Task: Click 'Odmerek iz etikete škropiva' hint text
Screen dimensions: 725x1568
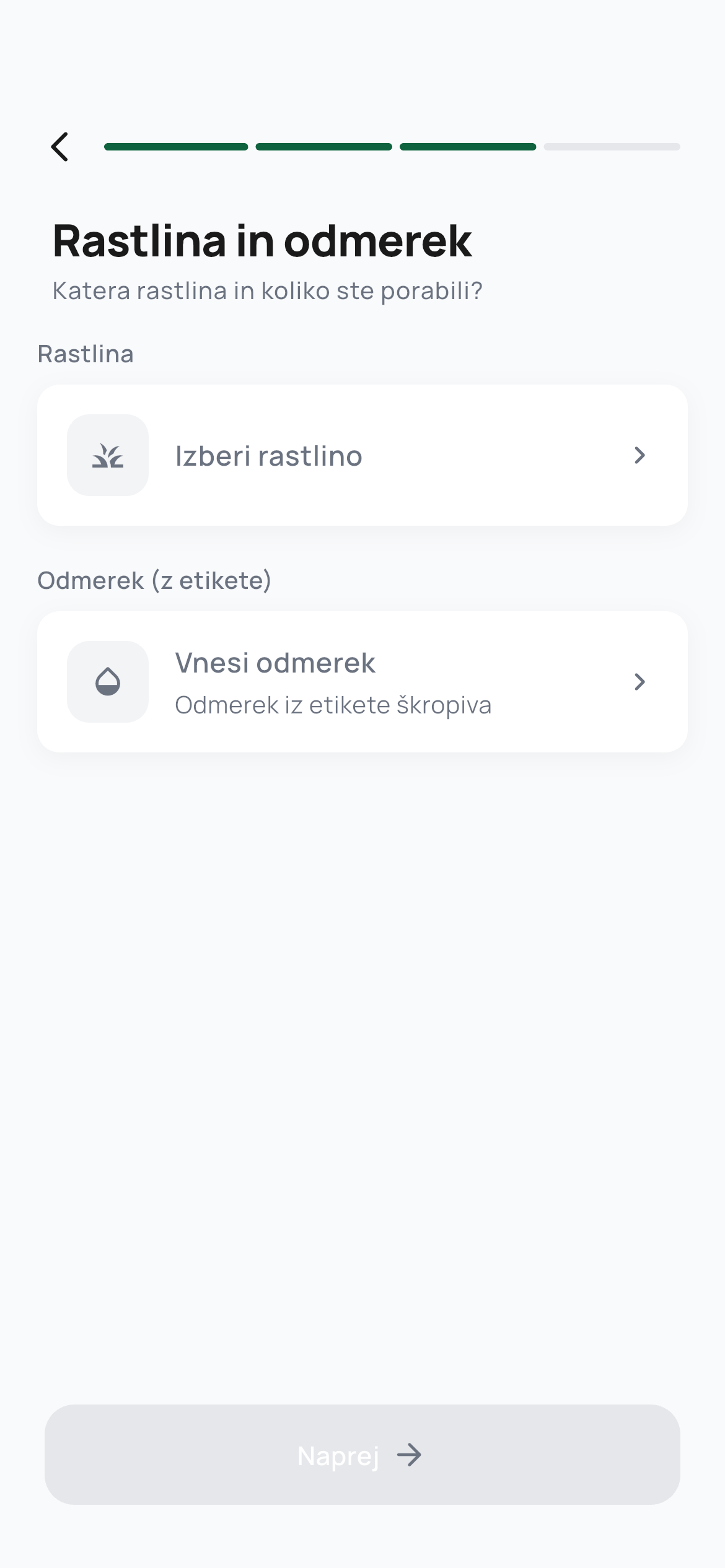Action: [333, 705]
